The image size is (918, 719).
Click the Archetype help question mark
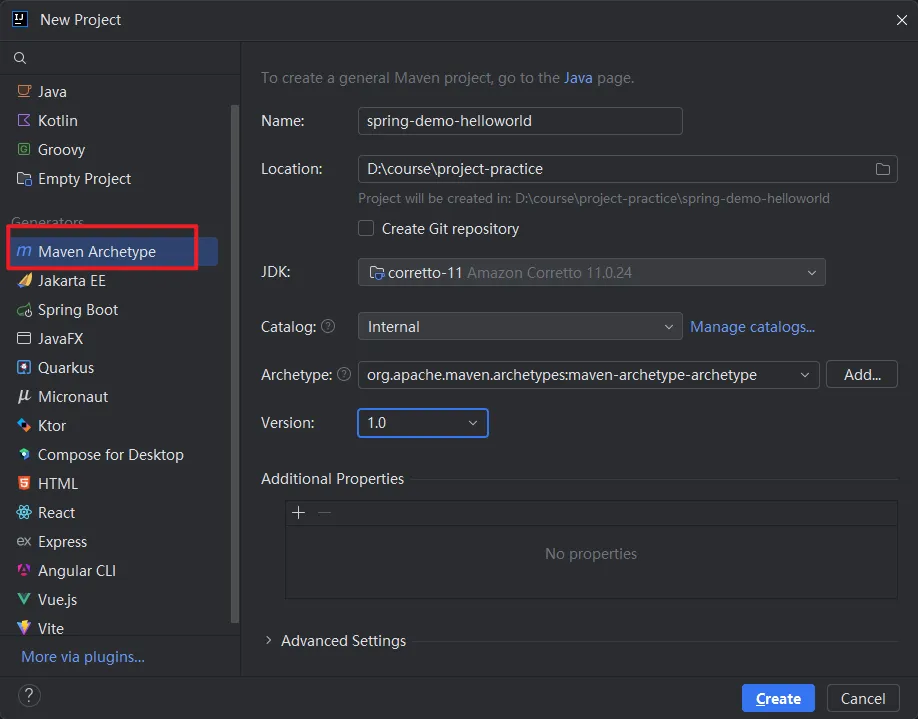click(344, 374)
